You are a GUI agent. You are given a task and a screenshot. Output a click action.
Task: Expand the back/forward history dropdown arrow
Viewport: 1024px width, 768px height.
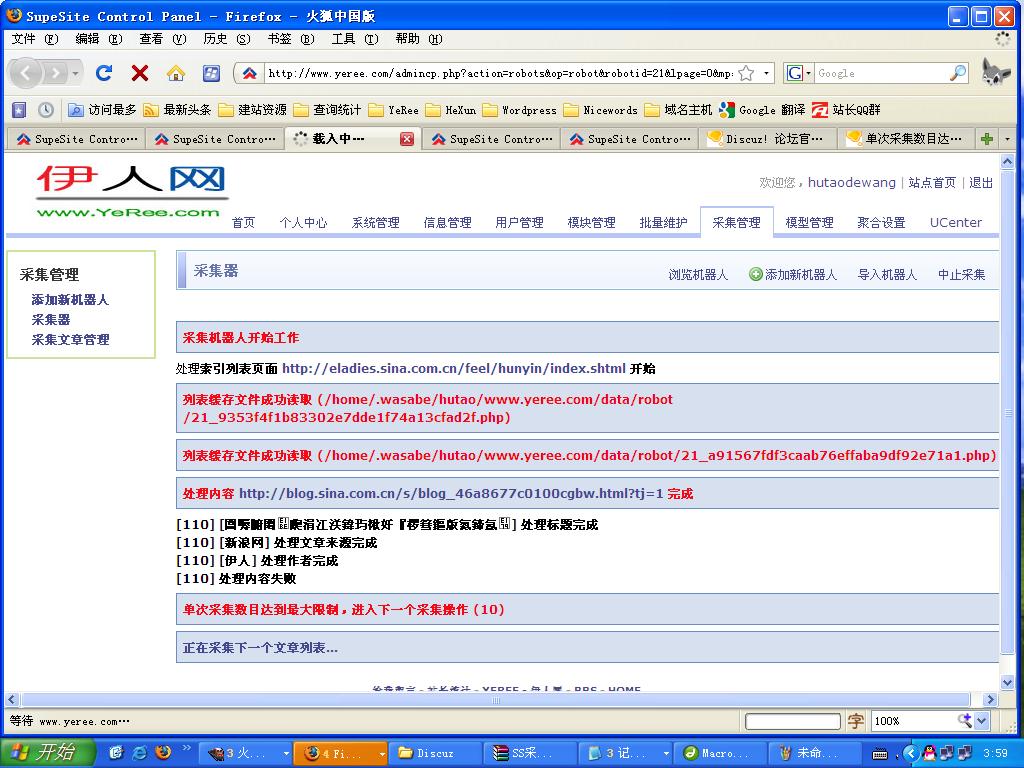[76, 73]
